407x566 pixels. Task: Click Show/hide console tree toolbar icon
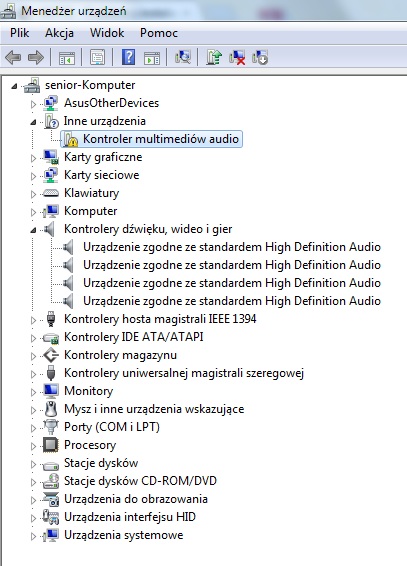point(67,57)
